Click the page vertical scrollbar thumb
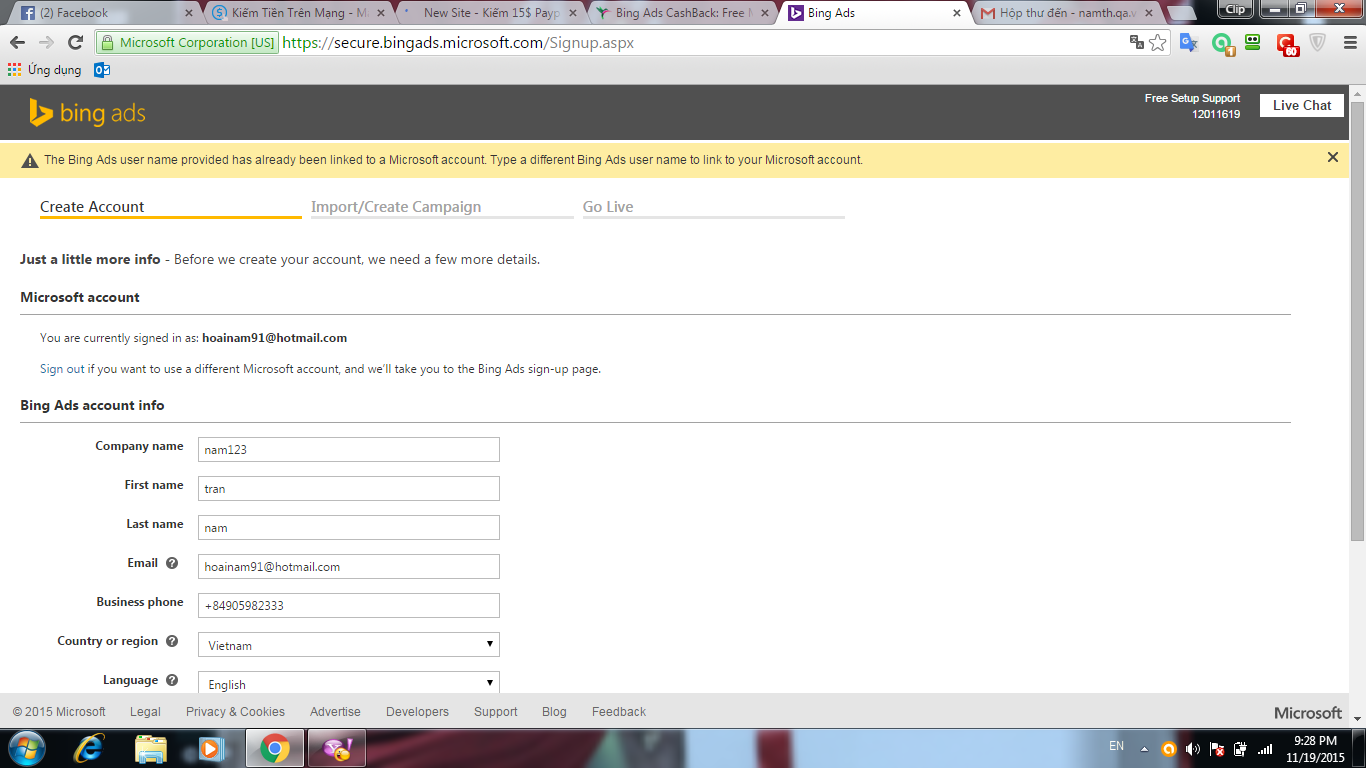Viewport: 1366px width, 768px height. pos(1357,320)
